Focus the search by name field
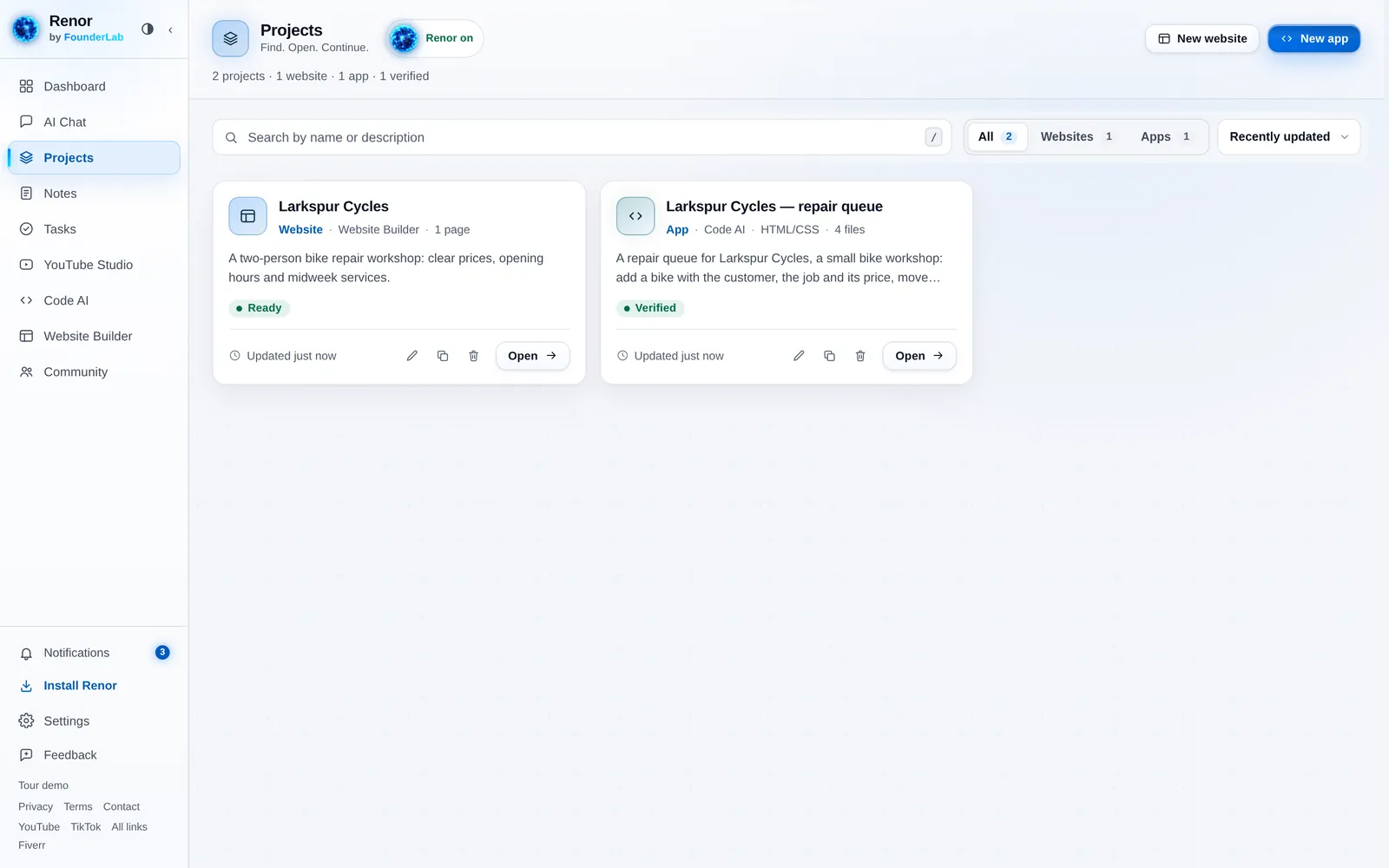This screenshot has width=1389, height=868. click(582, 137)
